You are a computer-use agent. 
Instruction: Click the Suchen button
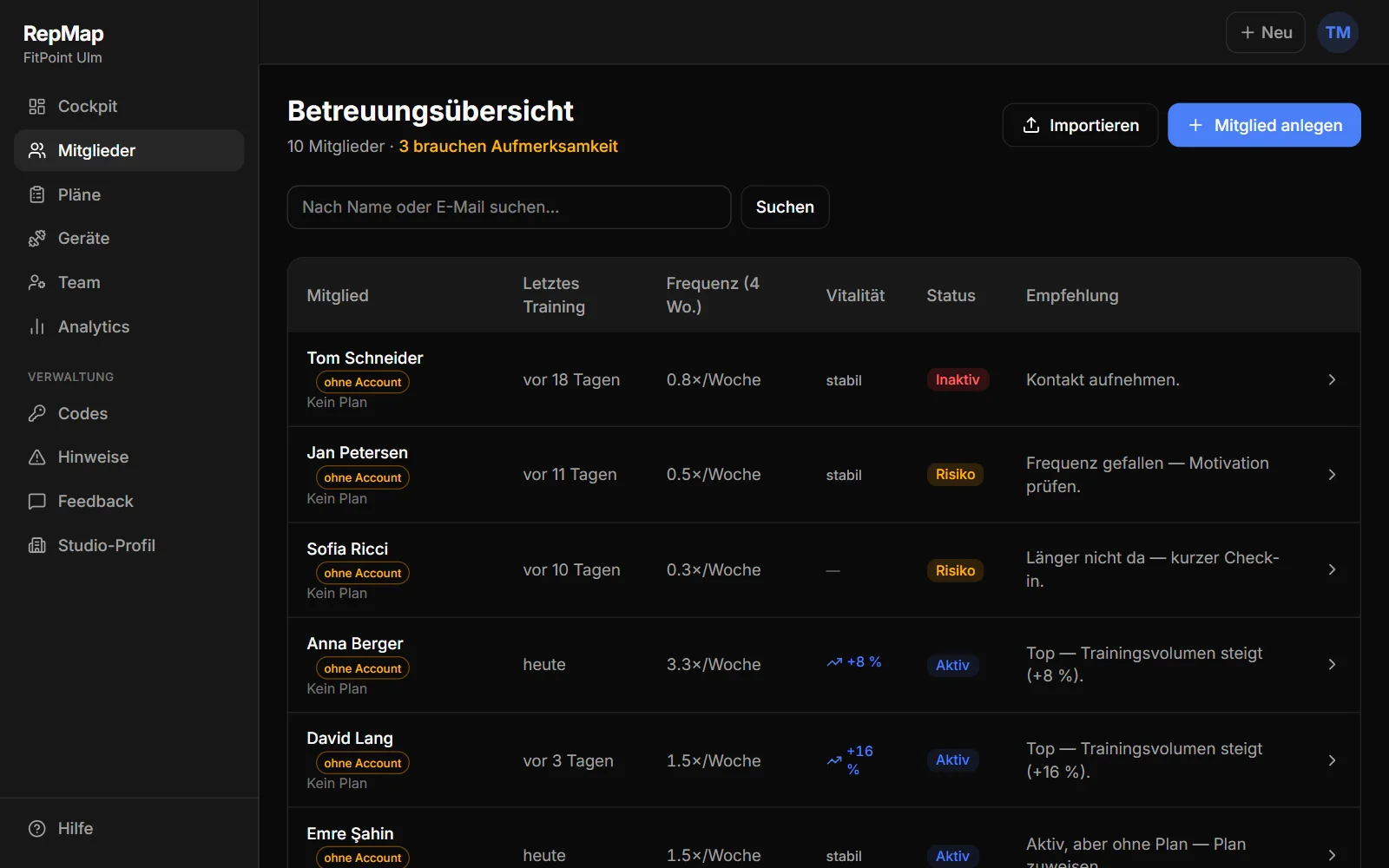click(785, 207)
